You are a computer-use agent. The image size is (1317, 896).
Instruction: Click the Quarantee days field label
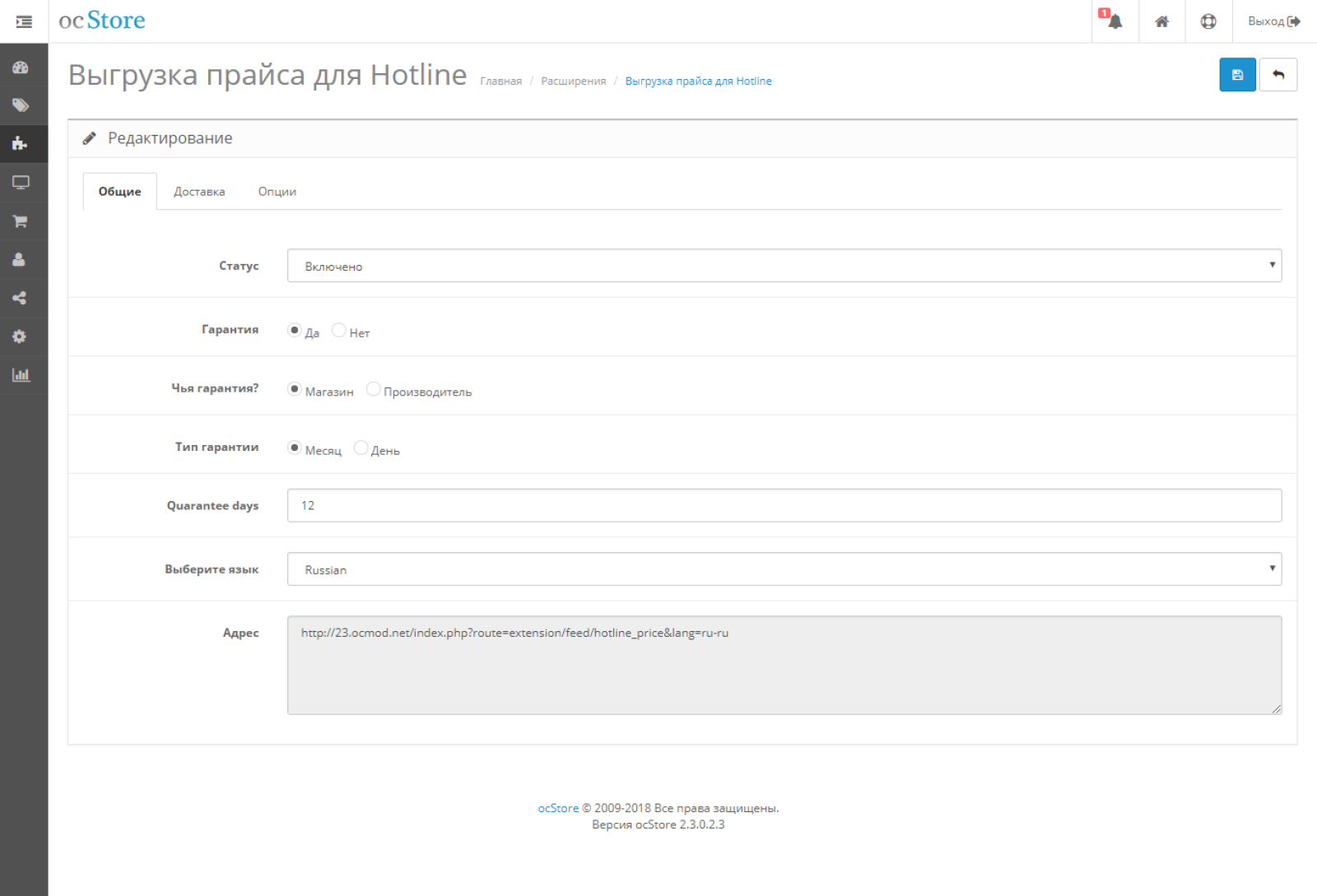[x=213, y=506]
